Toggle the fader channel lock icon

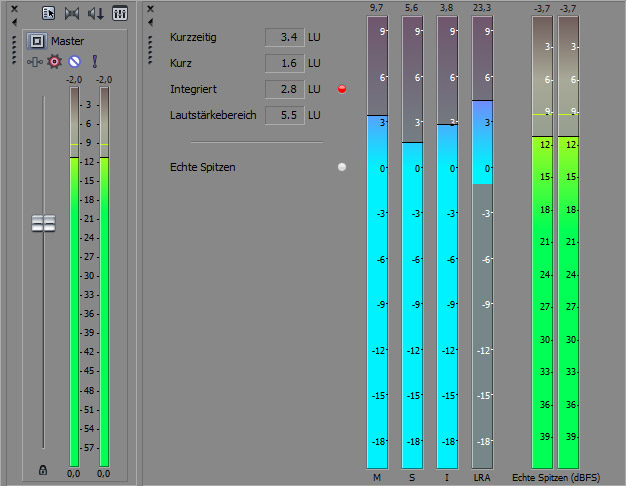tap(43, 469)
